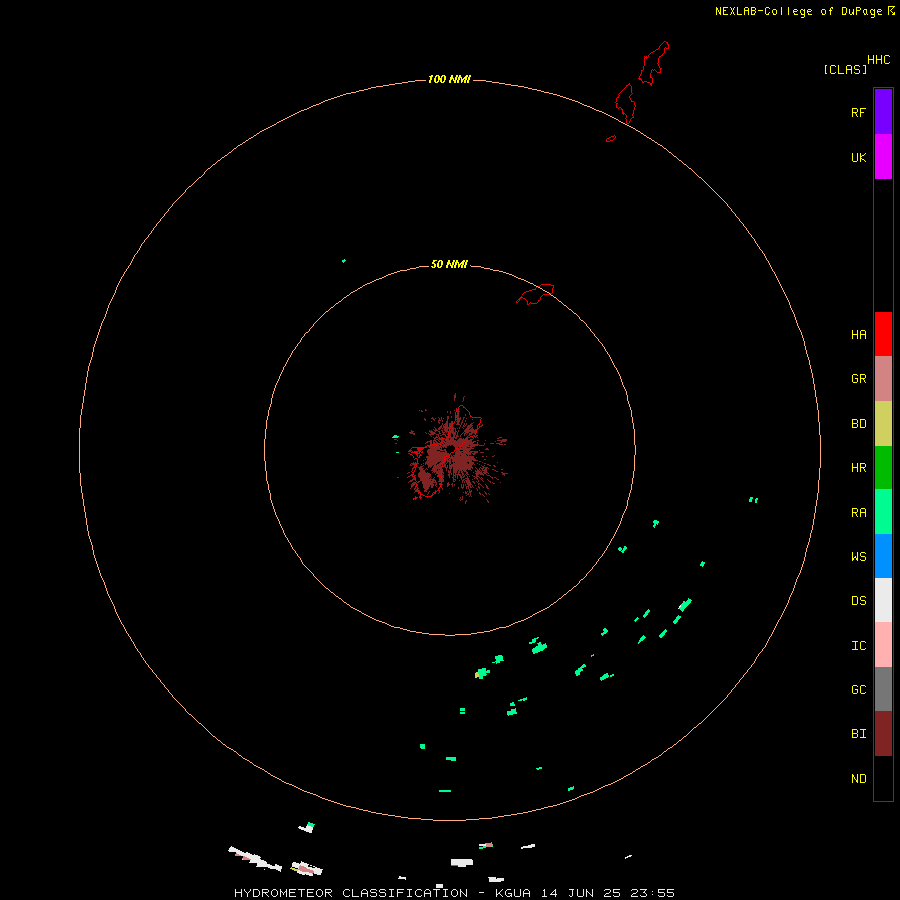Click the 23:55 timestamp
The height and width of the screenshot is (900, 900).
(x=652, y=893)
